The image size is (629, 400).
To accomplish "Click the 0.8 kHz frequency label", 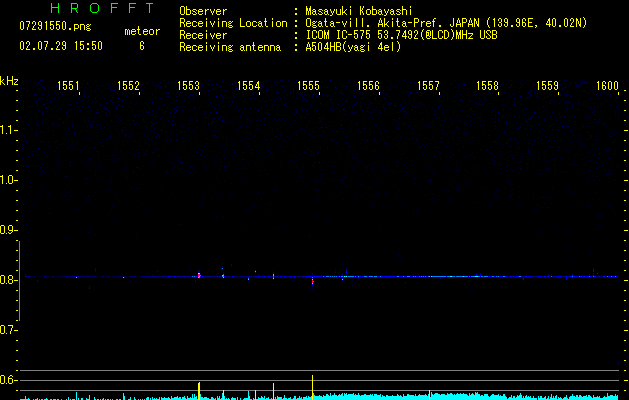I will click(x=8, y=280).
